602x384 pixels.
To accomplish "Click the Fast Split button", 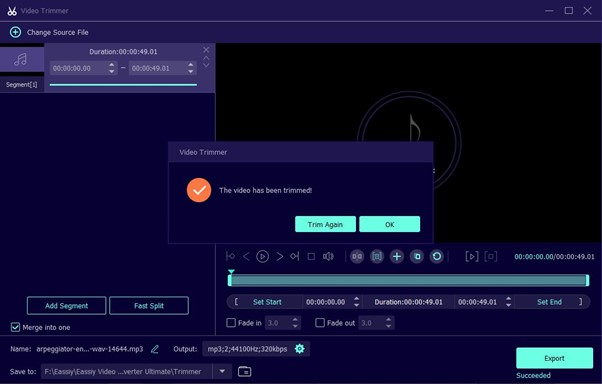I will pos(149,306).
